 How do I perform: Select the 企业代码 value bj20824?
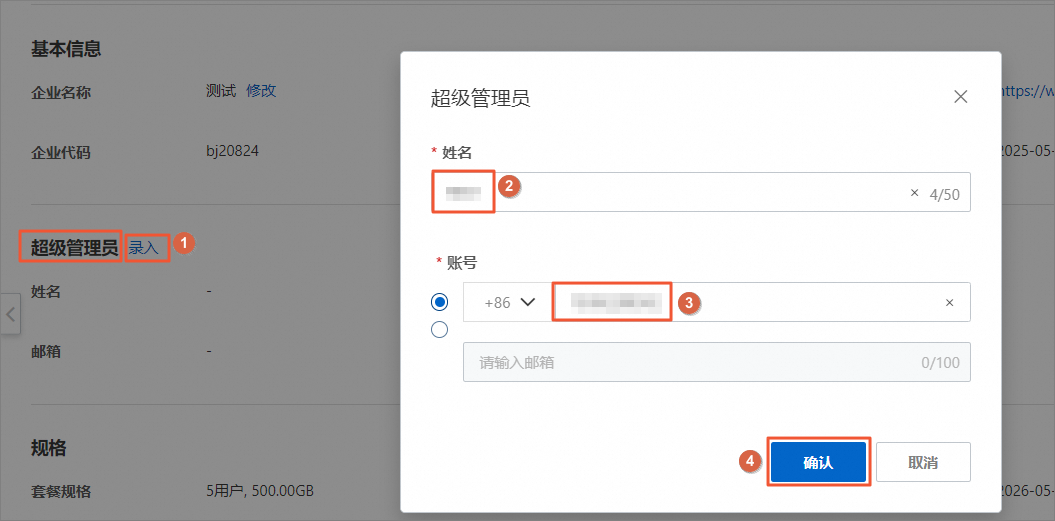coord(233,151)
